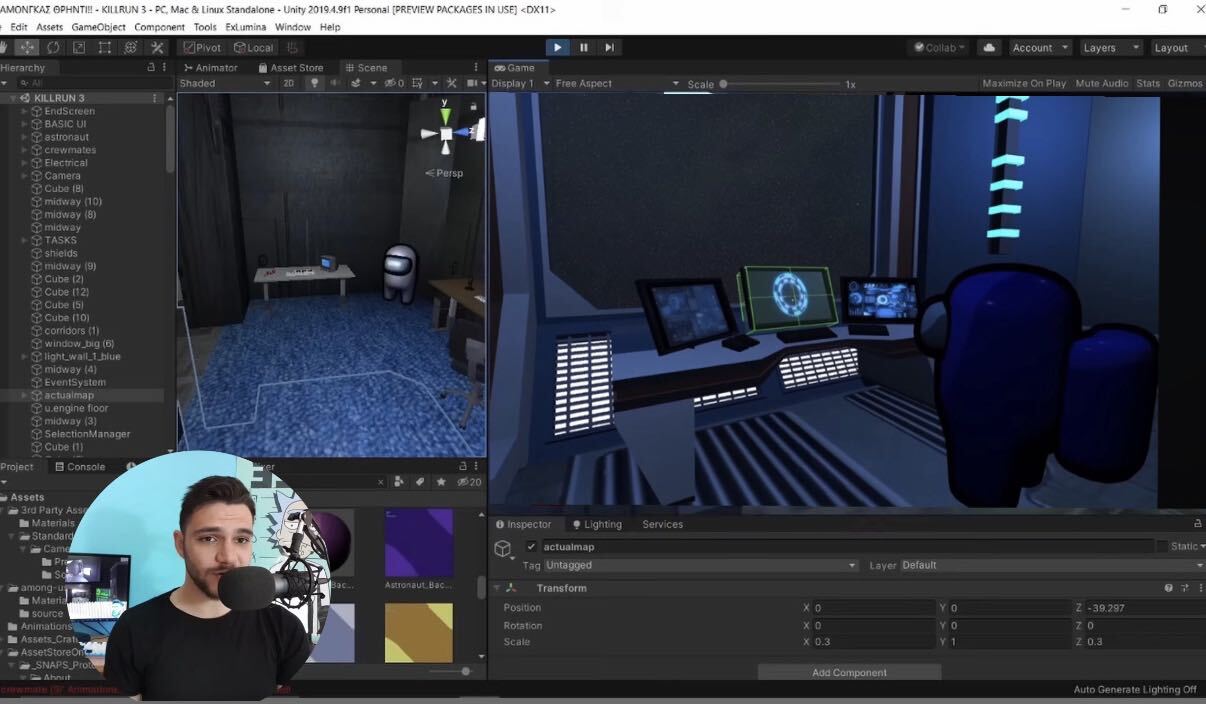
Task: Open KILLRUN 3 scene options menu
Action: [155, 98]
